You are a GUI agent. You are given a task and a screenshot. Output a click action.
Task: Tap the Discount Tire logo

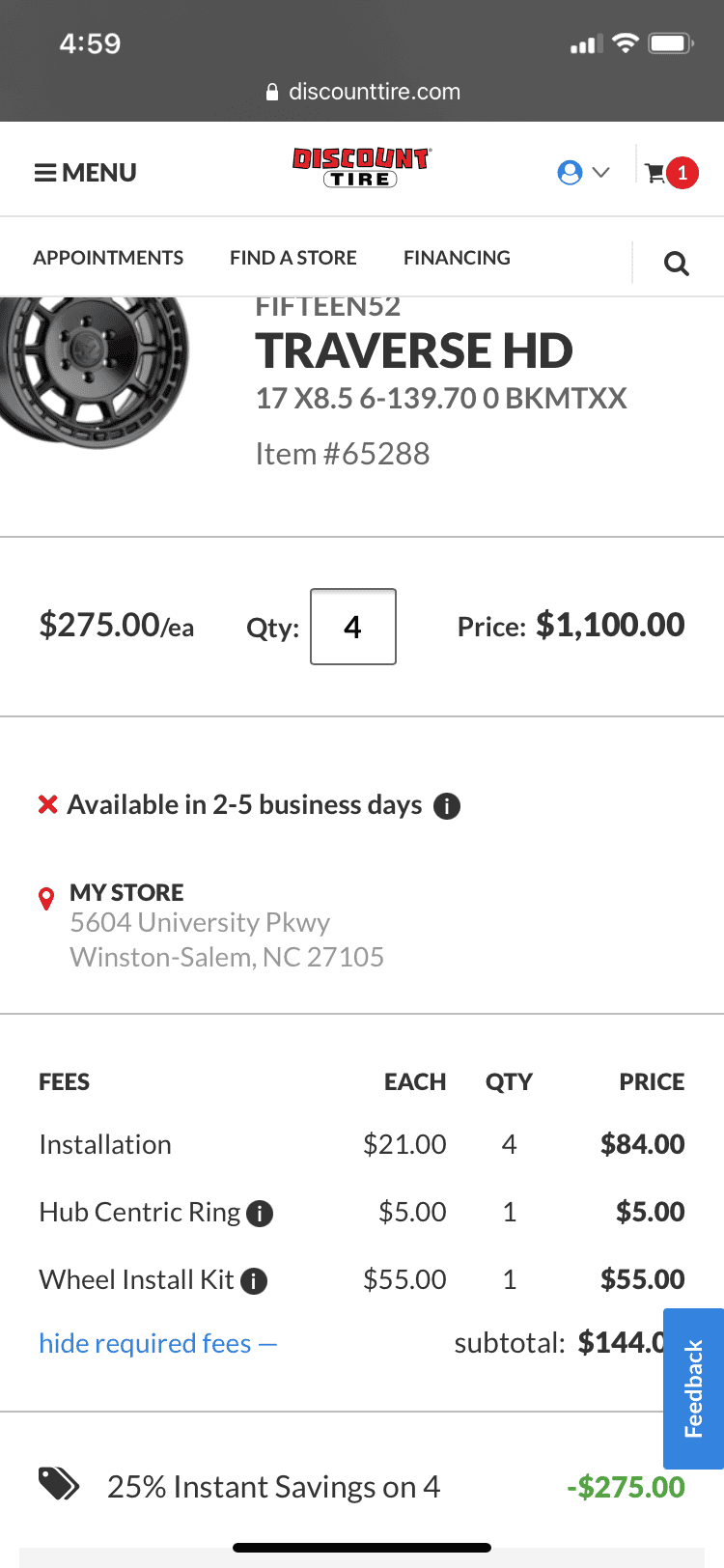click(x=362, y=168)
